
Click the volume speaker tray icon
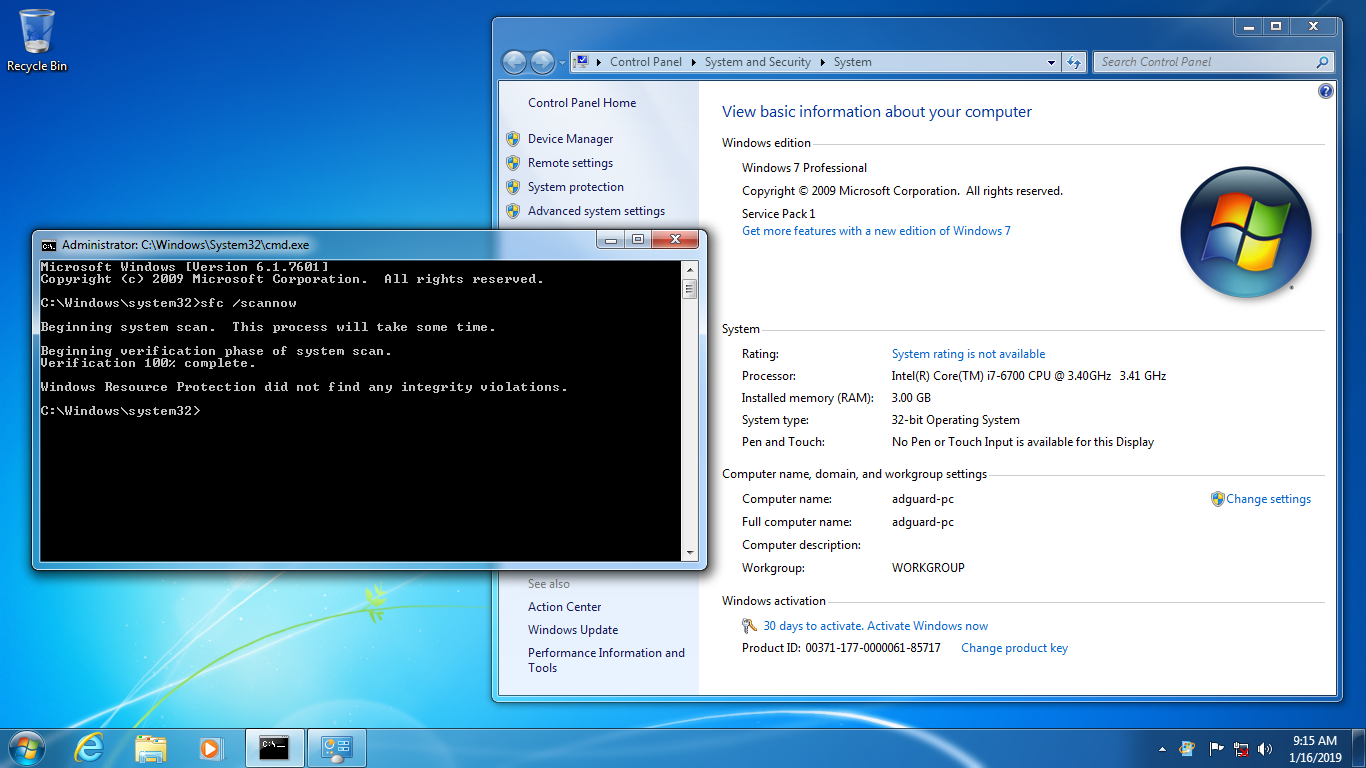[x=1265, y=748]
